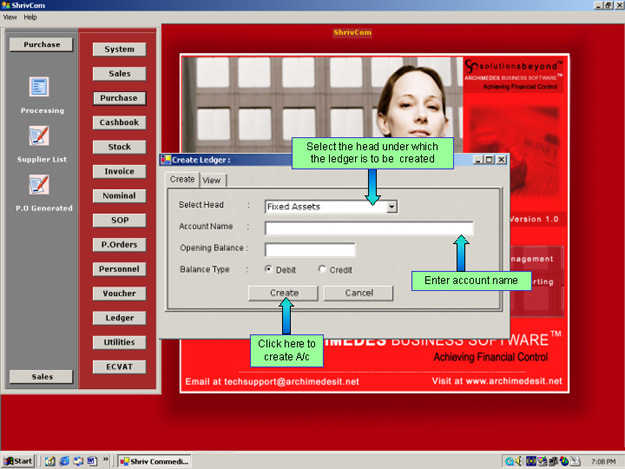Click the Create Ledger dialog title icon
625x469 pixels.
pos(165,159)
